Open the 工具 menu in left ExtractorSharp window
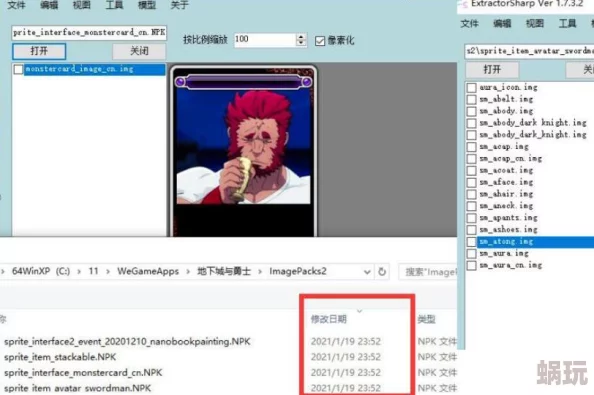Screen dimensions: 594x395 click(x=114, y=5)
